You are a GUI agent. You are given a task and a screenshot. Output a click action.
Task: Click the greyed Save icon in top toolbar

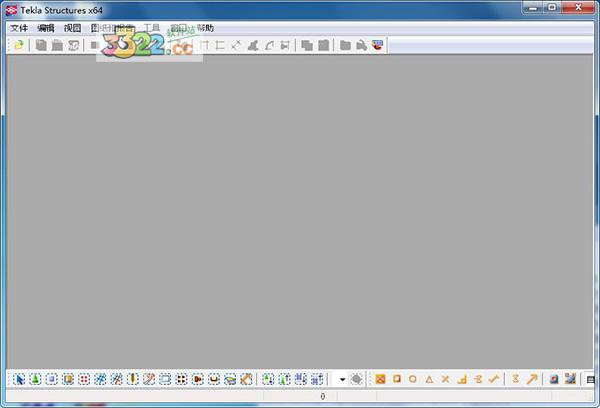(x=57, y=45)
